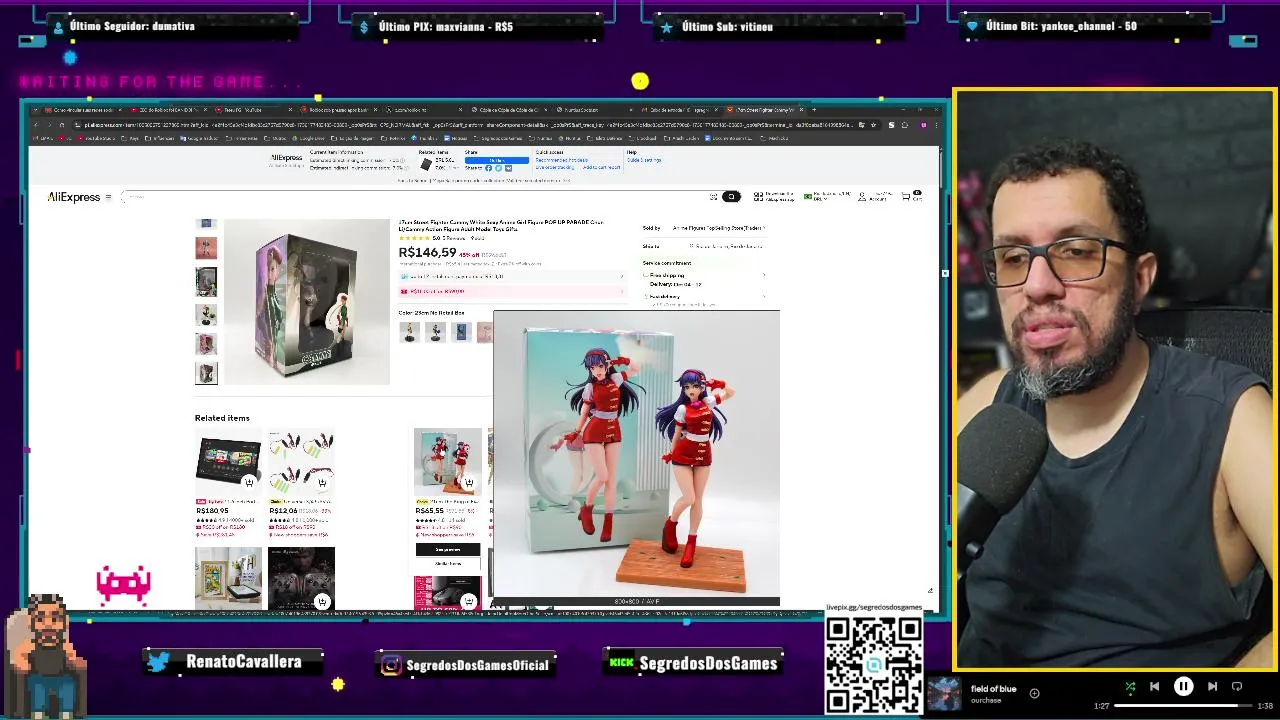Click the blue button in extension Share section
The height and width of the screenshot is (720, 1280).
tap(496, 160)
